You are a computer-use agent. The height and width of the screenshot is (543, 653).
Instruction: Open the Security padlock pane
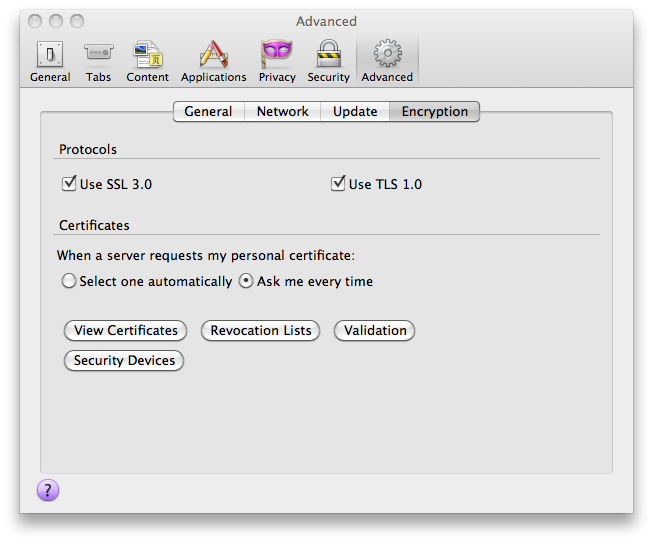click(x=328, y=60)
